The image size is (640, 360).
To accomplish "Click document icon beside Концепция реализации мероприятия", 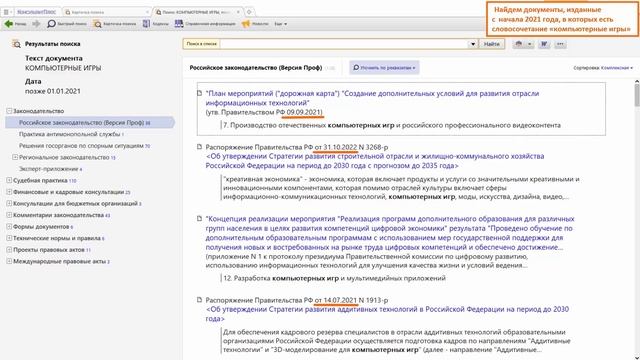I will click(199, 218).
